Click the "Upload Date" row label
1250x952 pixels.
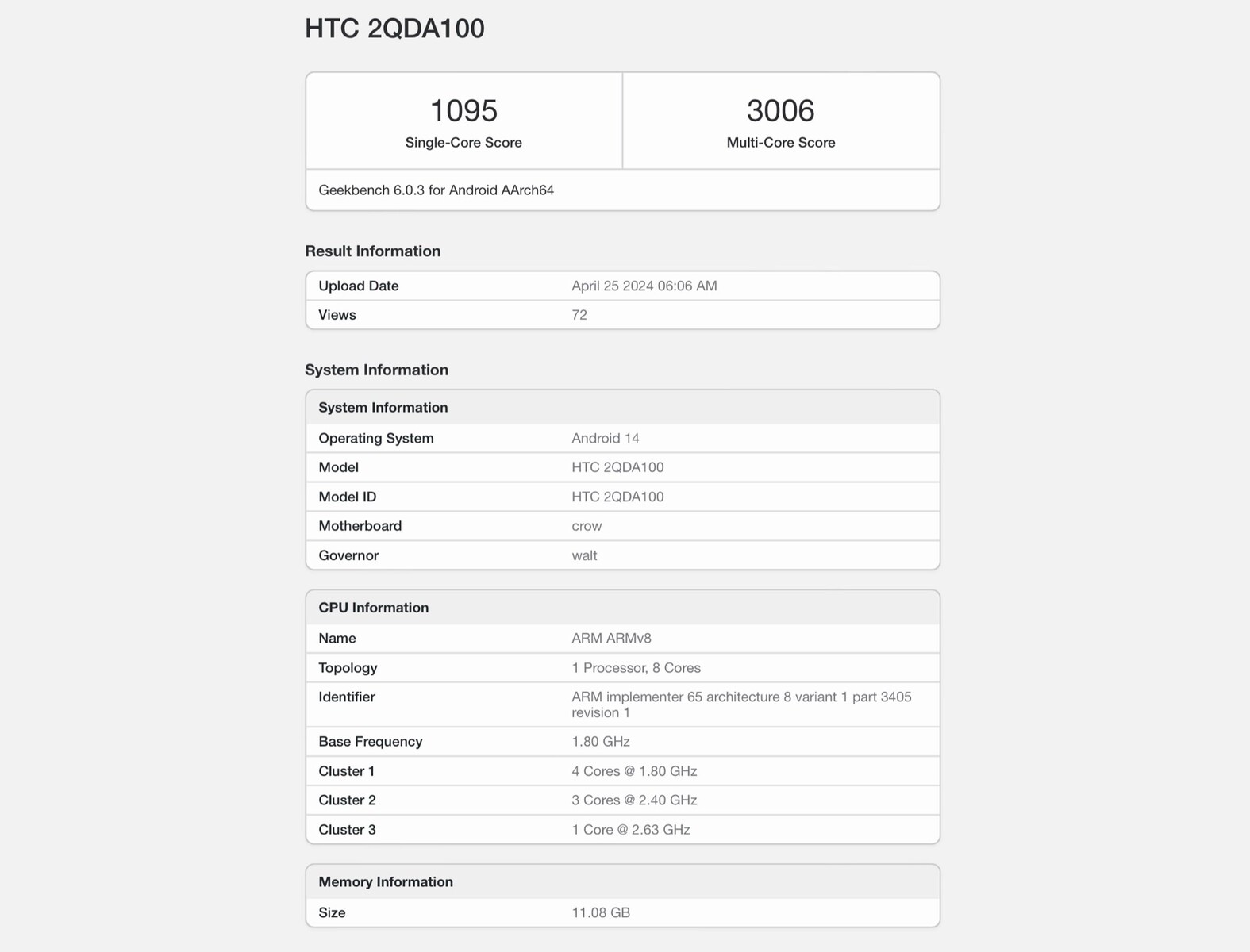pyautogui.click(x=359, y=286)
